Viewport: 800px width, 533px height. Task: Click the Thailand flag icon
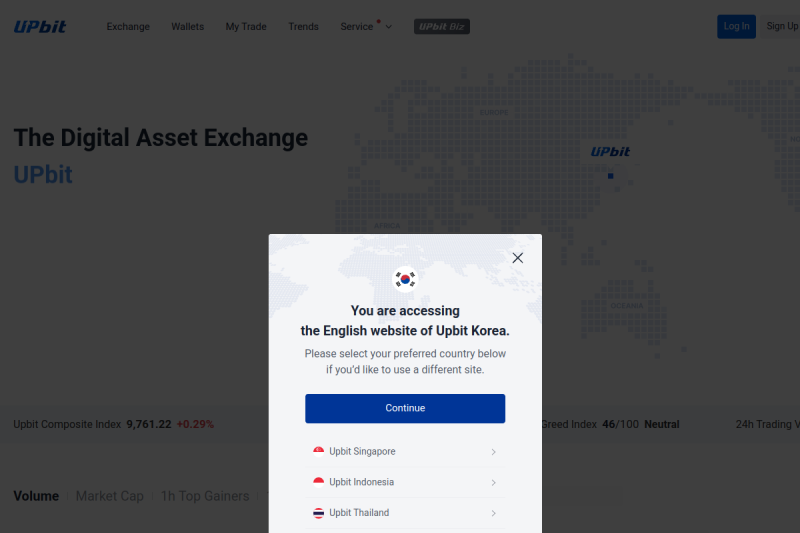[318, 513]
